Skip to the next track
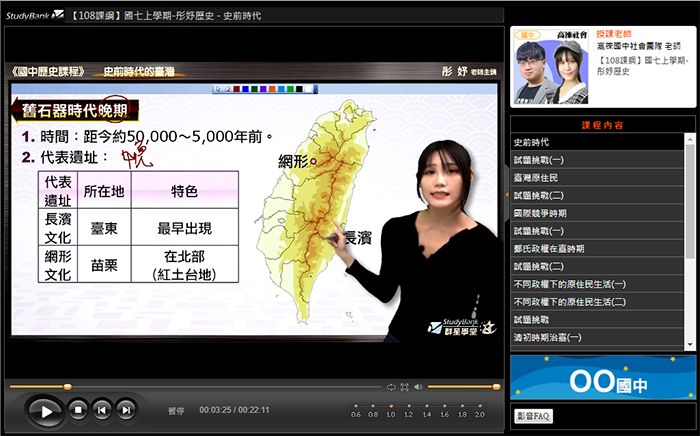700x436 pixels. (x=125, y=409)
